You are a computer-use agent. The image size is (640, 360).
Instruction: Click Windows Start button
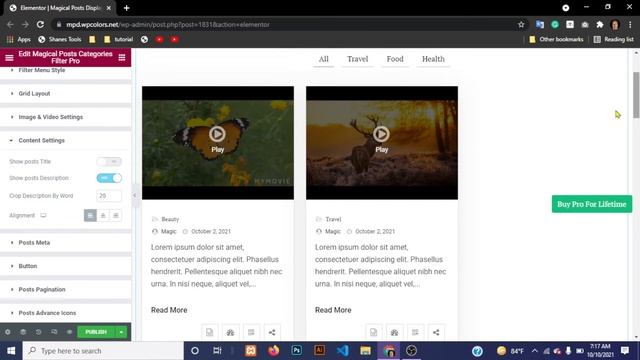click(x=11, y=351)
